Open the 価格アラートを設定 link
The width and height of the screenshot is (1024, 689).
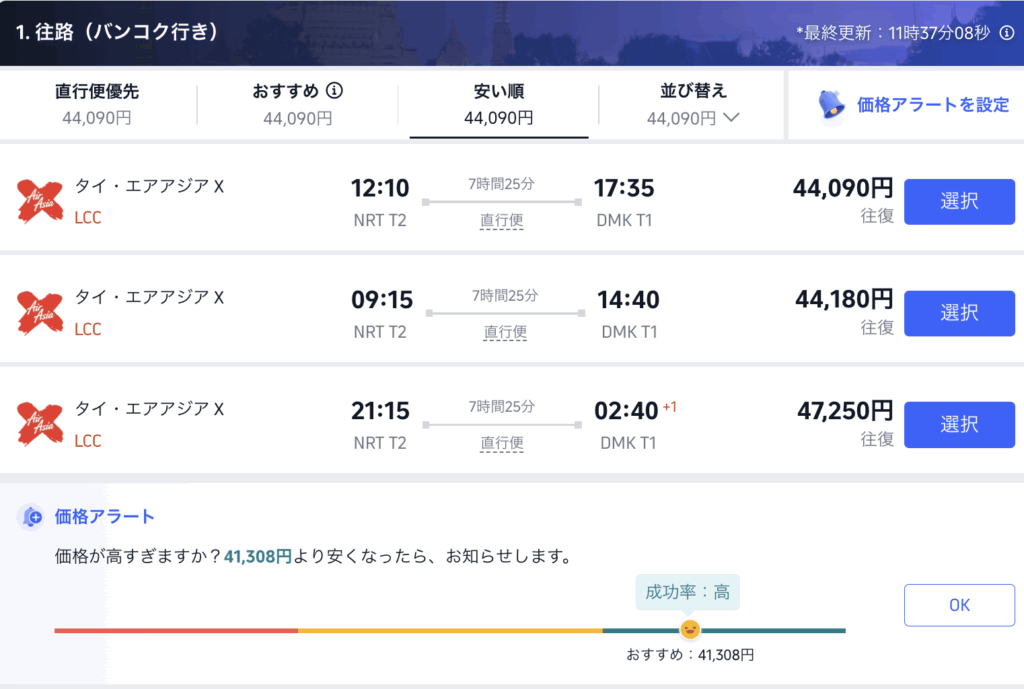(933, 104)
